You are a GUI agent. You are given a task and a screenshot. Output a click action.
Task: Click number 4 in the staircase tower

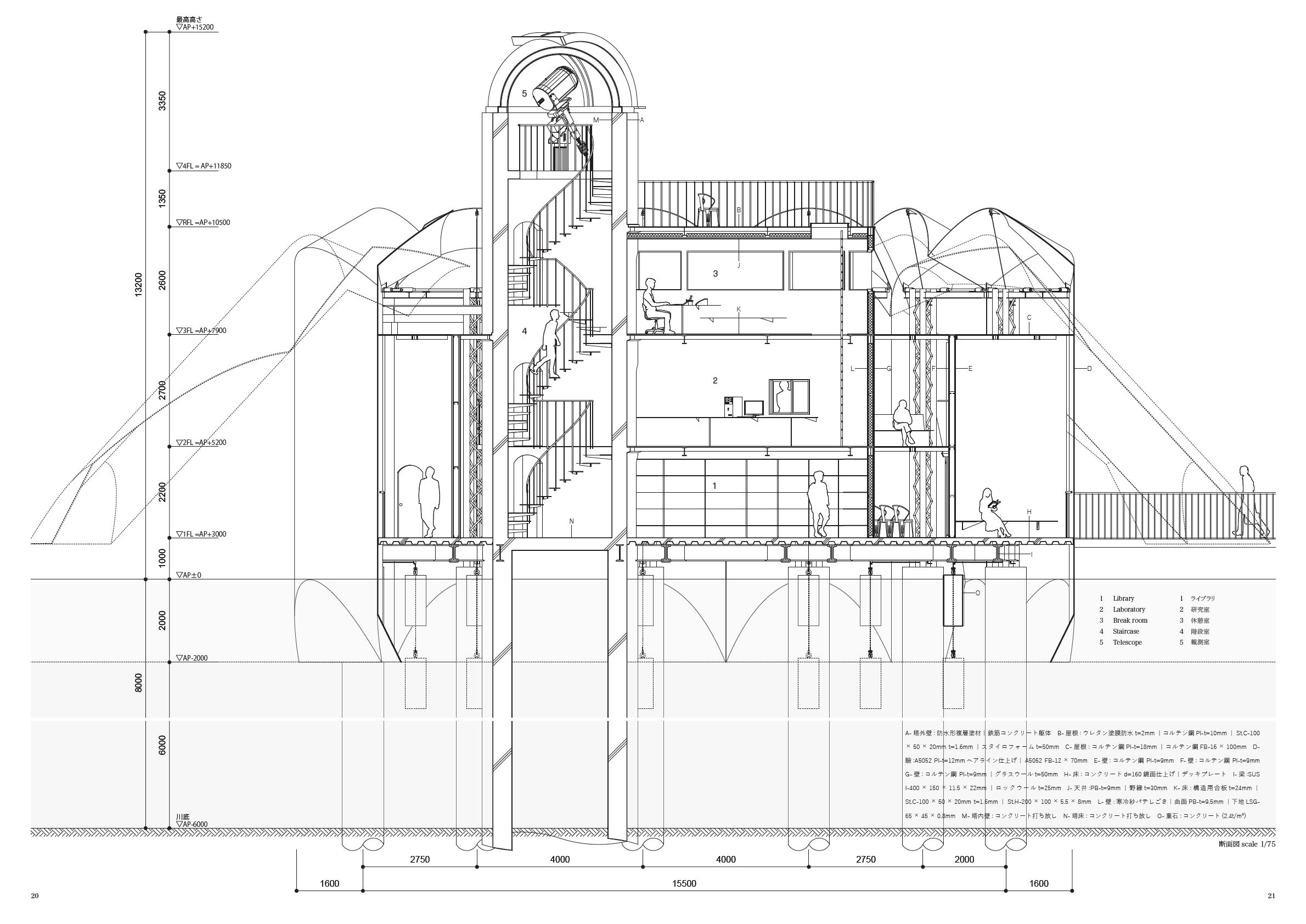(x=525, y=331)
